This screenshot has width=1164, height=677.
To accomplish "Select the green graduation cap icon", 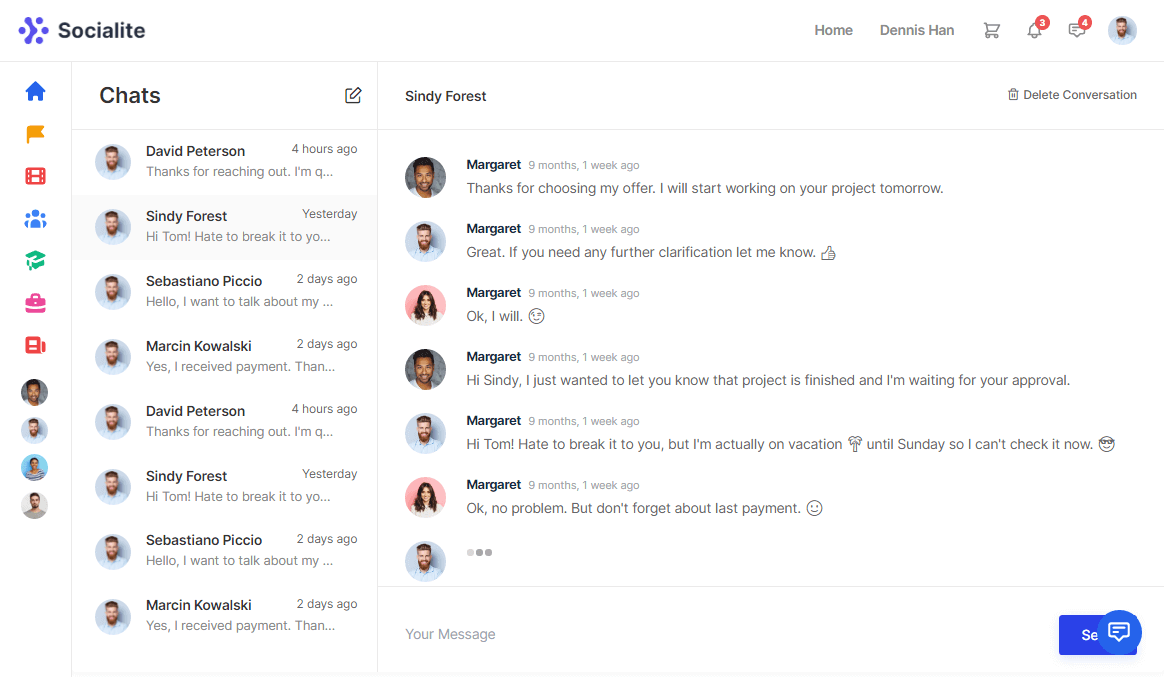I will [35, 261].
